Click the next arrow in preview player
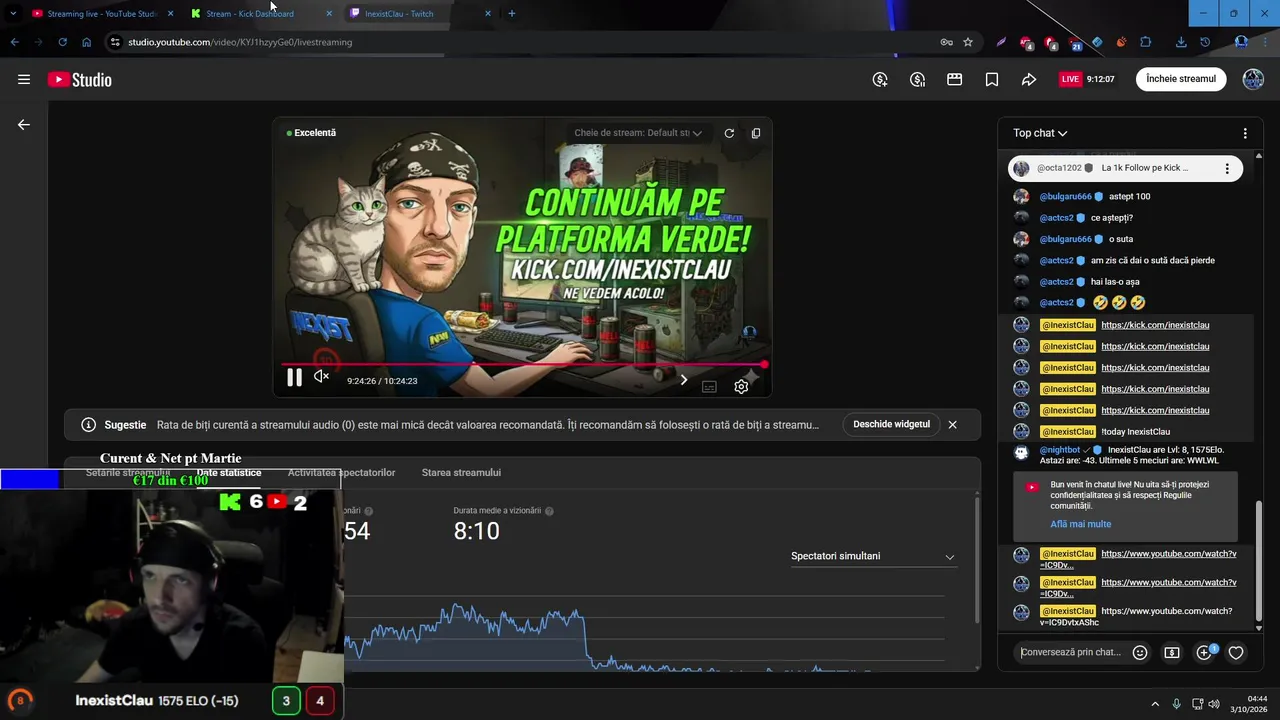Viewport: 1280px width, 720px height. [x=684, y=380]
